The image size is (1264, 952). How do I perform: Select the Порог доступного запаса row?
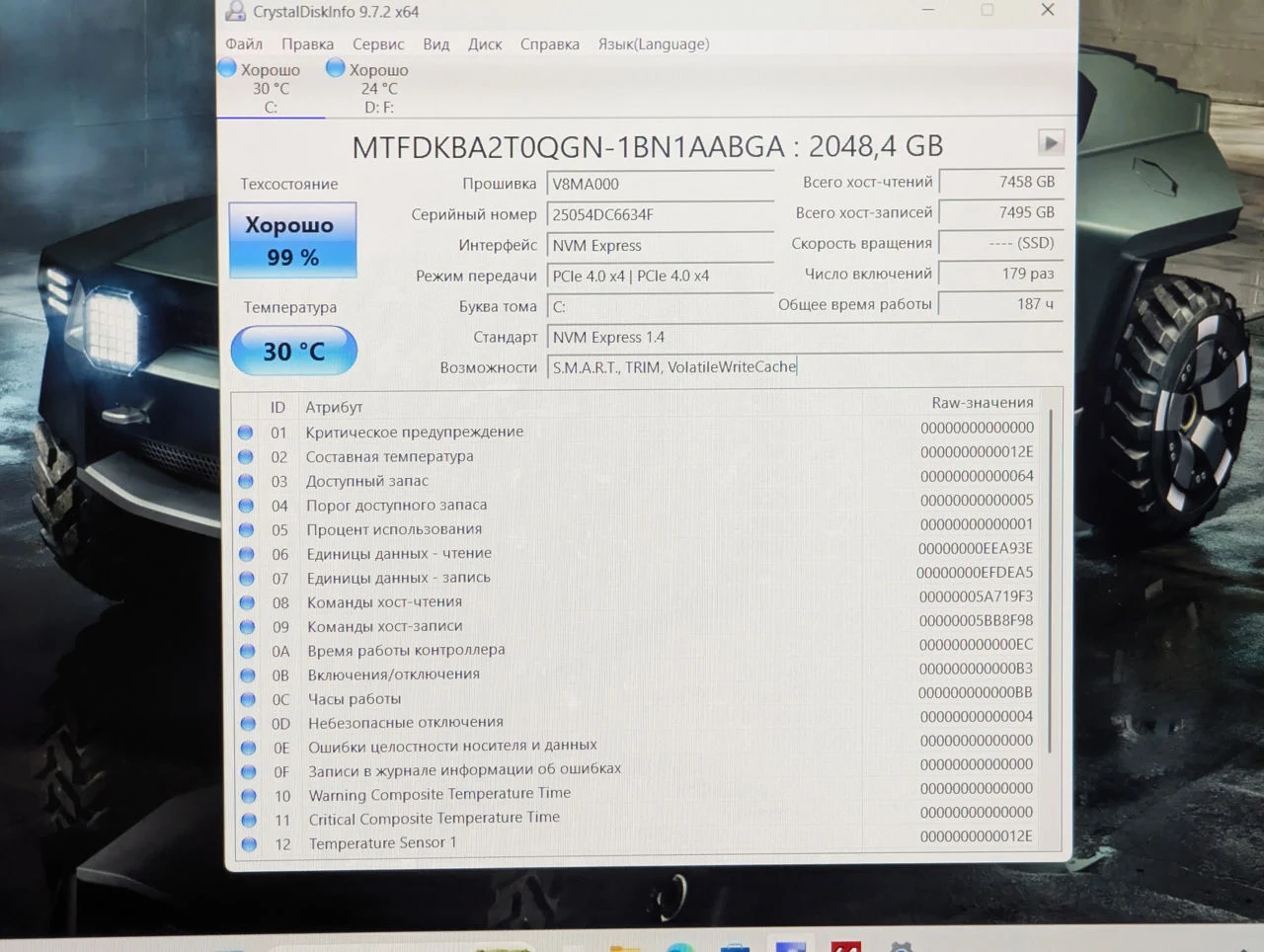click(637, 504)
